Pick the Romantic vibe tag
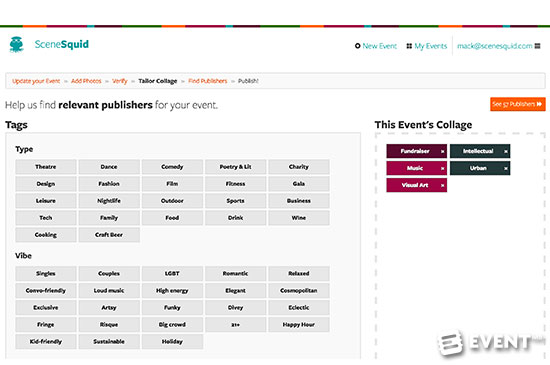Screen dimensions: 550x365 (235, 273)
